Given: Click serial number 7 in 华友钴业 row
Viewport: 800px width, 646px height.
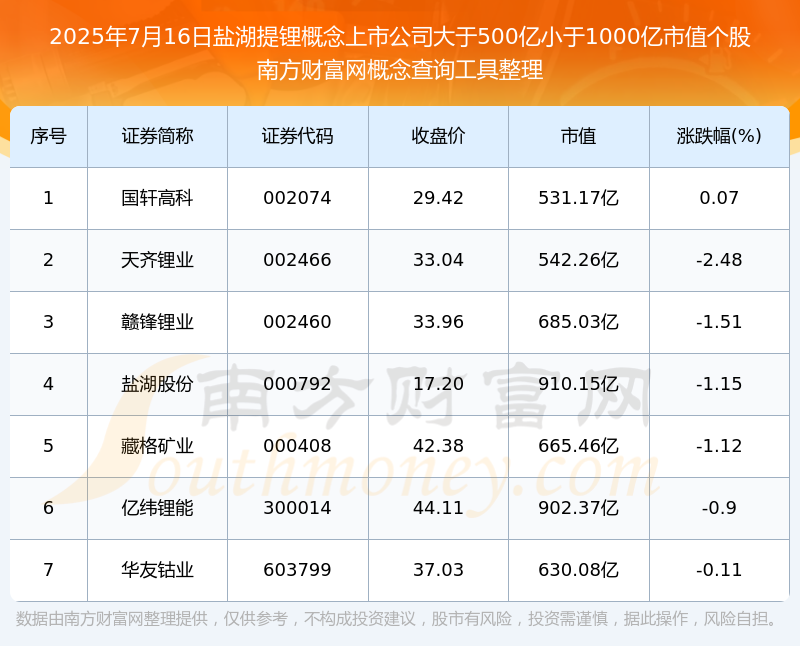Looking at the screenshot, I should 48,569.
